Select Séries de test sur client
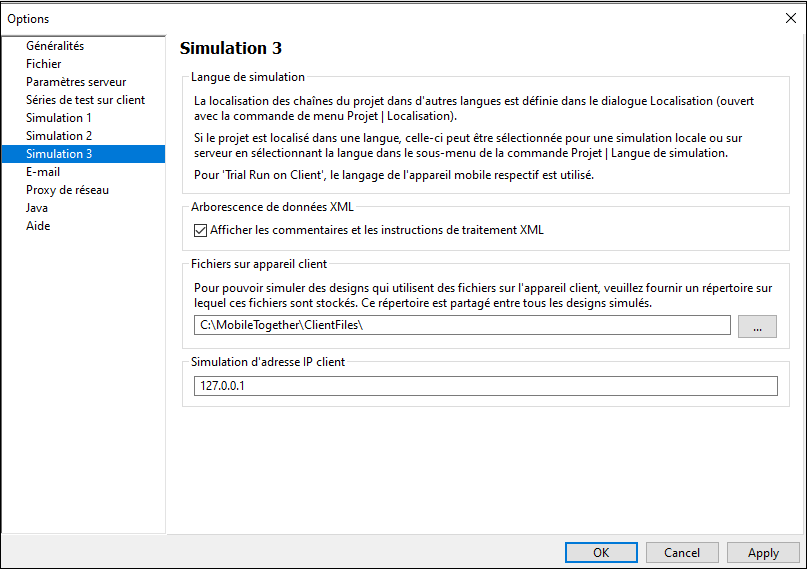807x569 pixels. 85,100
